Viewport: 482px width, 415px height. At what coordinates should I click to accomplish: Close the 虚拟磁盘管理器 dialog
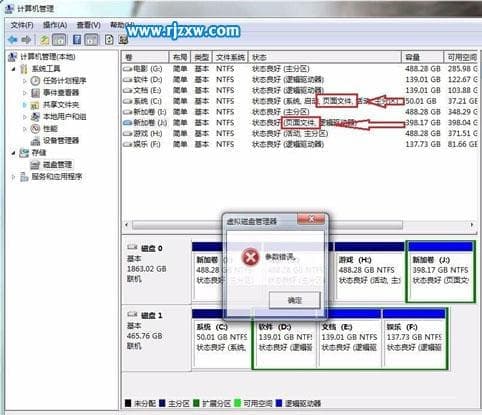coord(311,219)
